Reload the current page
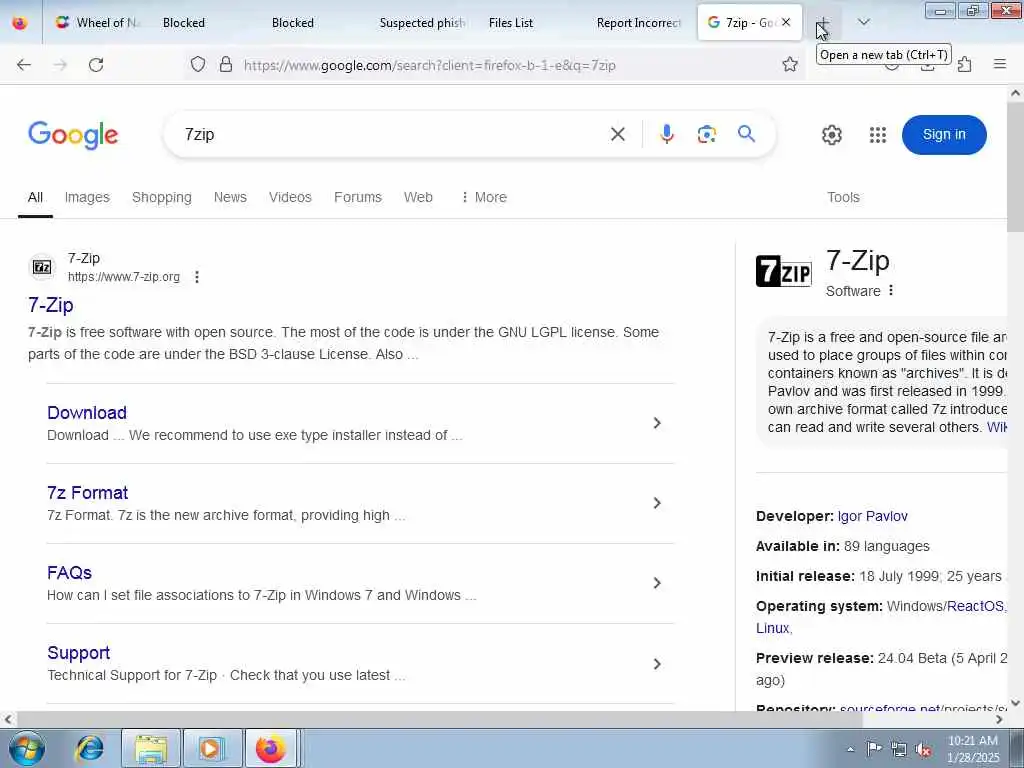The image size is (1024, 768). 96,65
